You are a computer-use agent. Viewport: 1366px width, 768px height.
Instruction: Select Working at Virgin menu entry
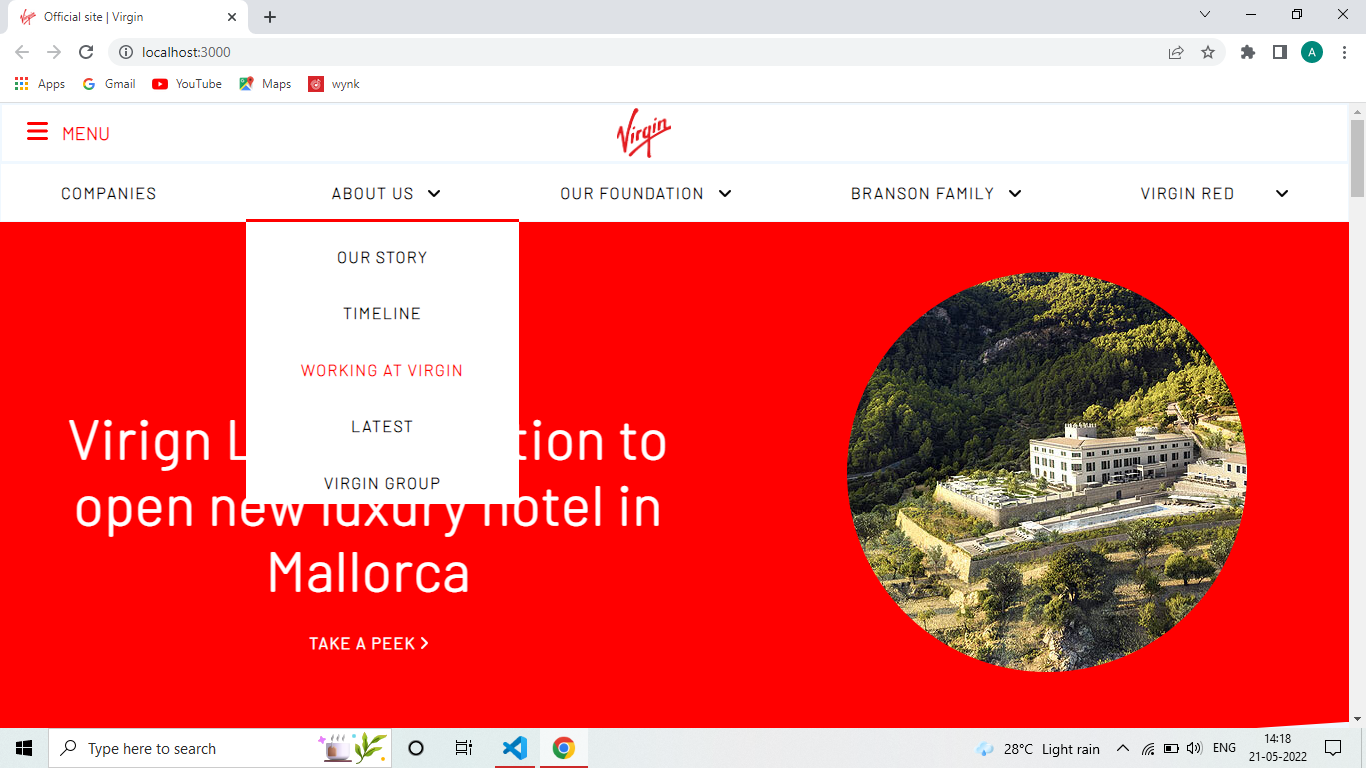(382, 370)
